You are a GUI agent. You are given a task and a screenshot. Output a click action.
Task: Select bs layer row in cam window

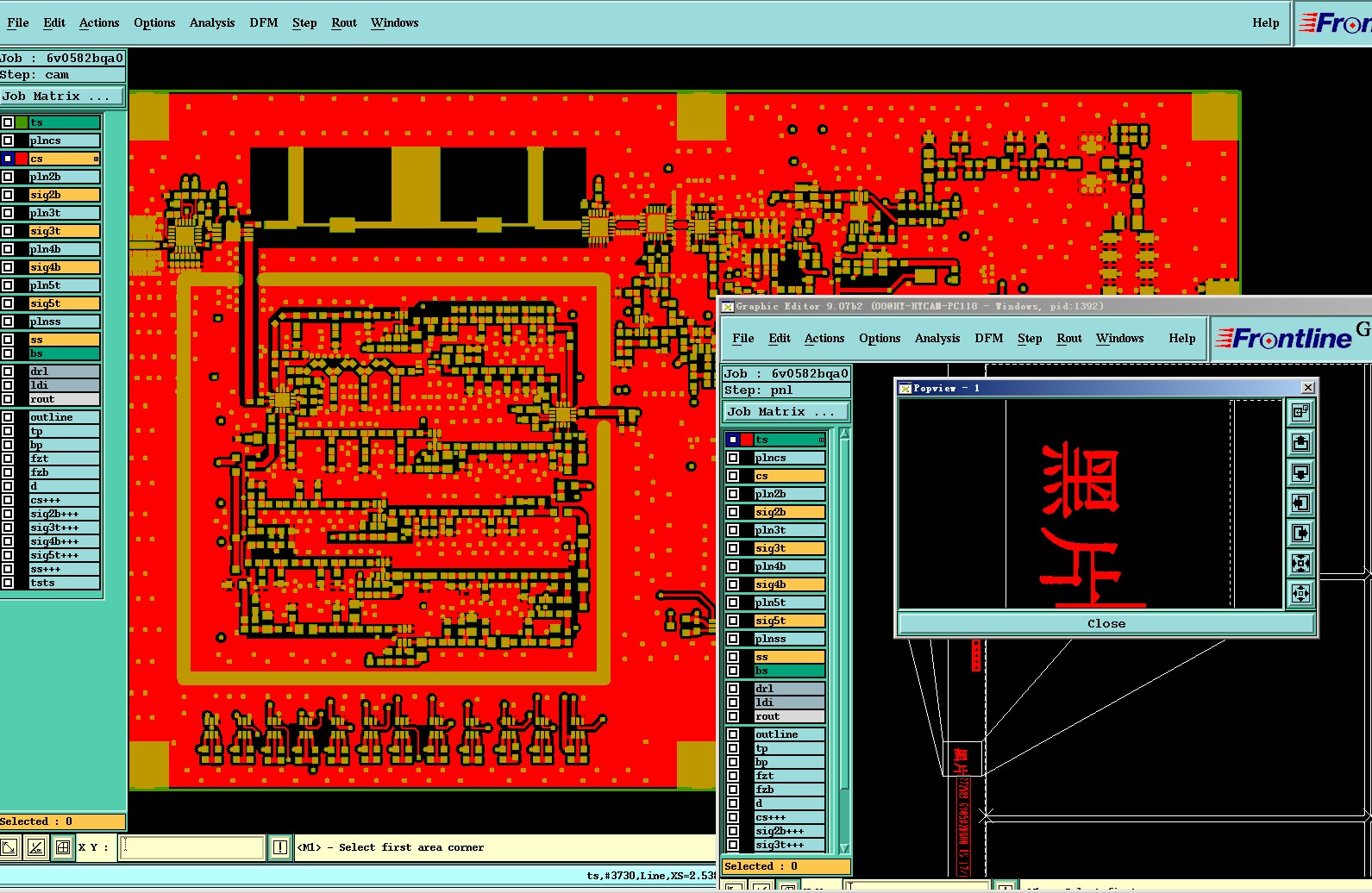pos(64,353)
